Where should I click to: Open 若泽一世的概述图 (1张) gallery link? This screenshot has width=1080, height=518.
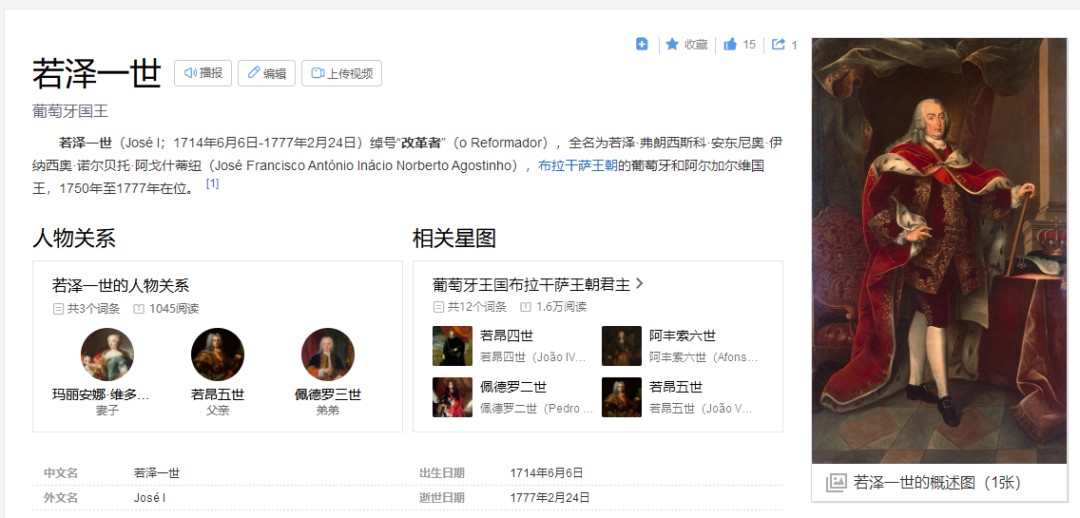pyautogui.click(x=937, y=482)
